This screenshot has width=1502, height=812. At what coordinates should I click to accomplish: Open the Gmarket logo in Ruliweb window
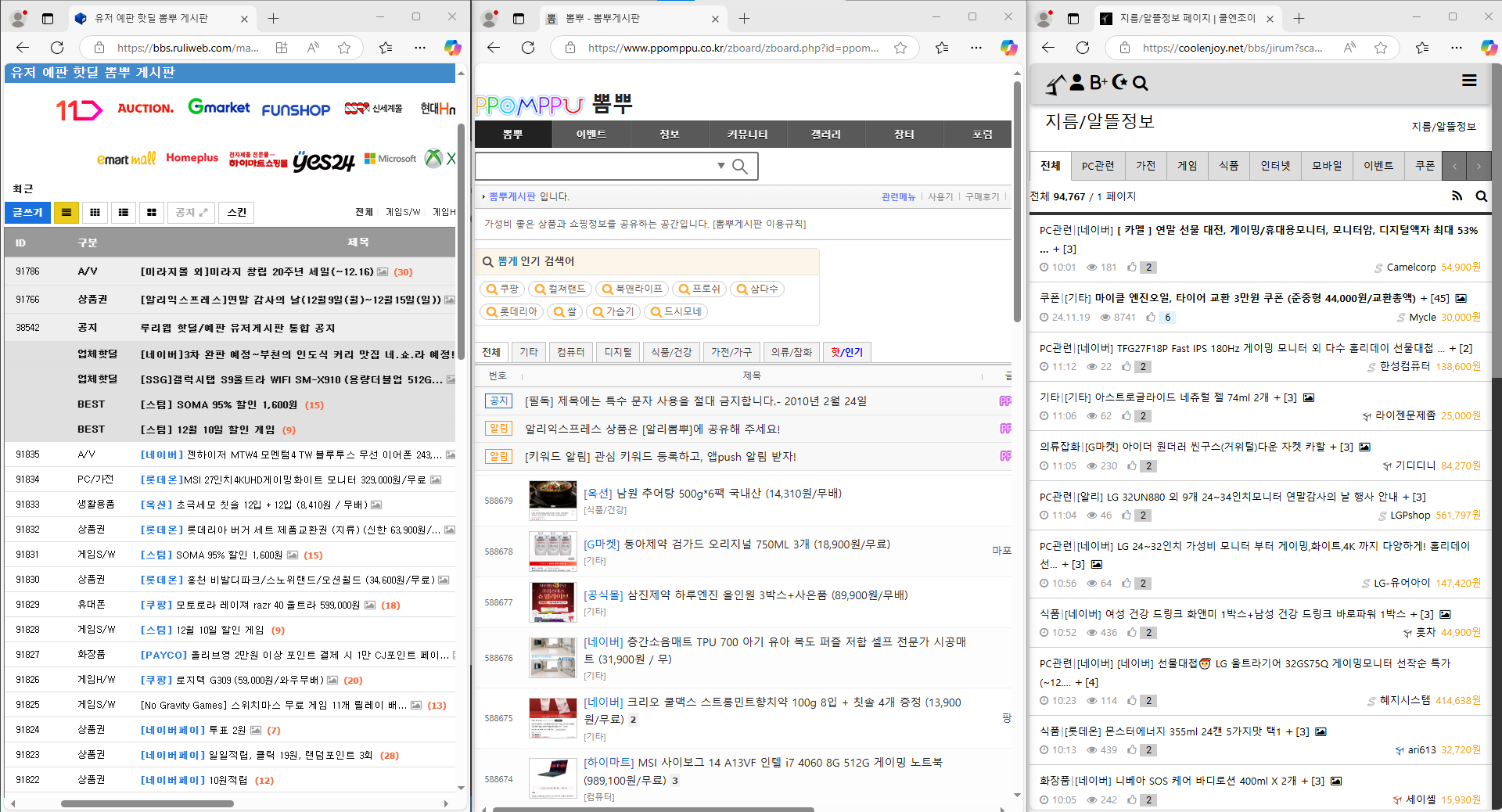pos(218,107)
